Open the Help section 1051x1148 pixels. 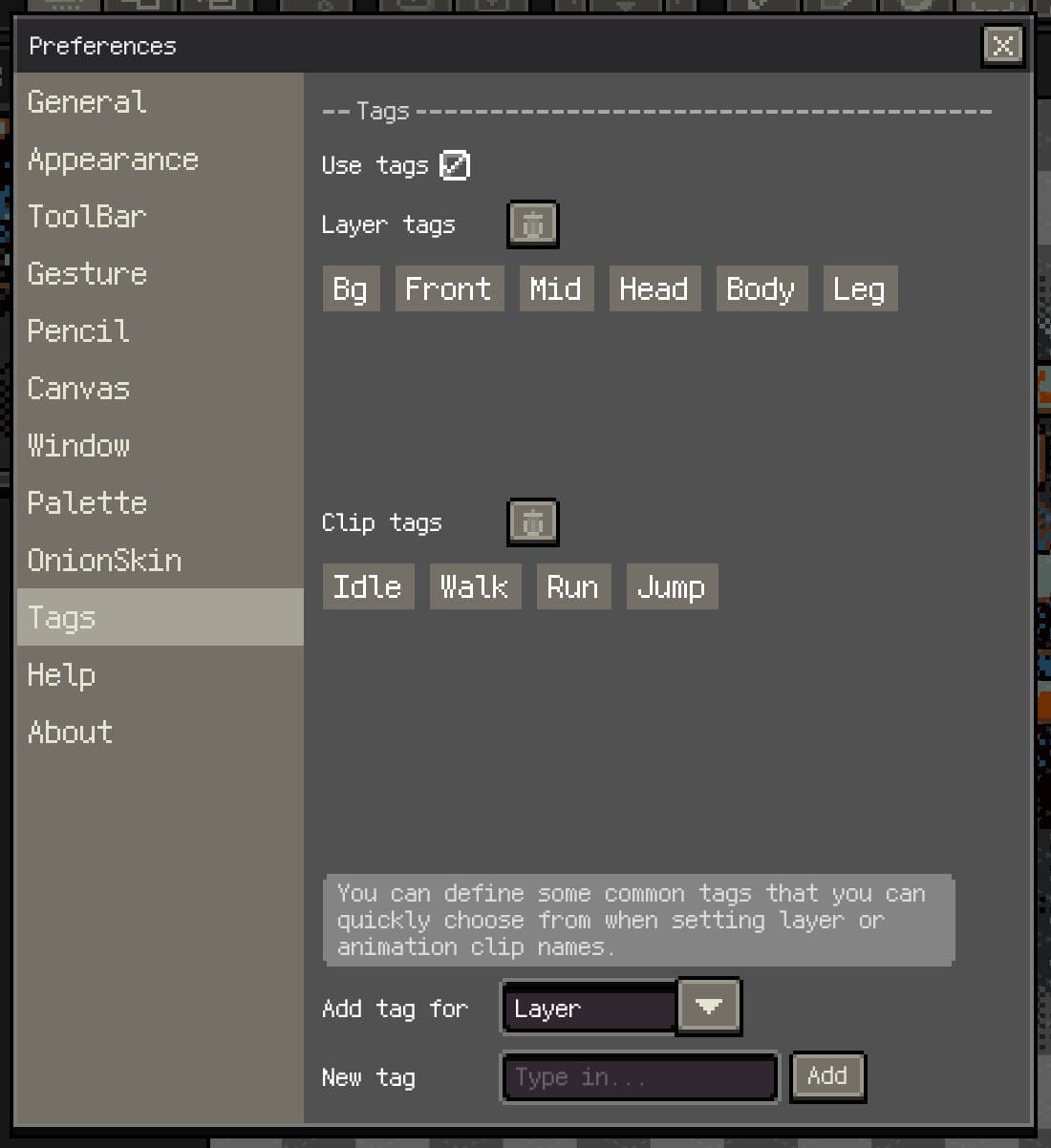coord(160,674)
